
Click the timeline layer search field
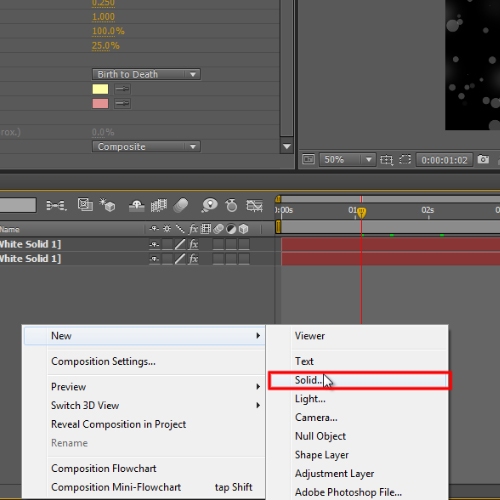pyautogui.click(x=17, y=205)
